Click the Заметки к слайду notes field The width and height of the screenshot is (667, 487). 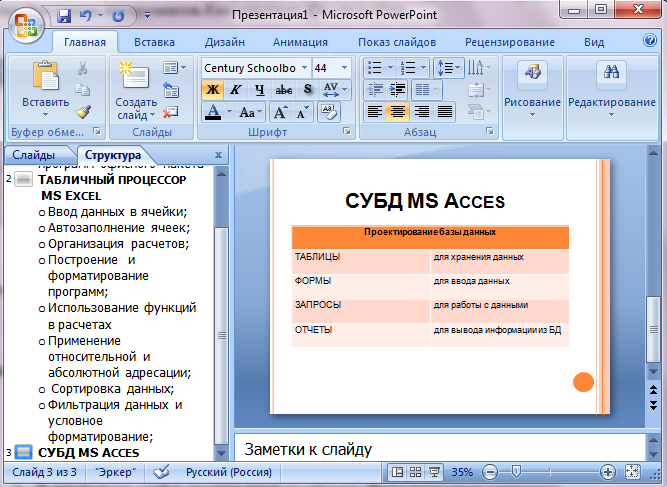(x=440, y=448)
